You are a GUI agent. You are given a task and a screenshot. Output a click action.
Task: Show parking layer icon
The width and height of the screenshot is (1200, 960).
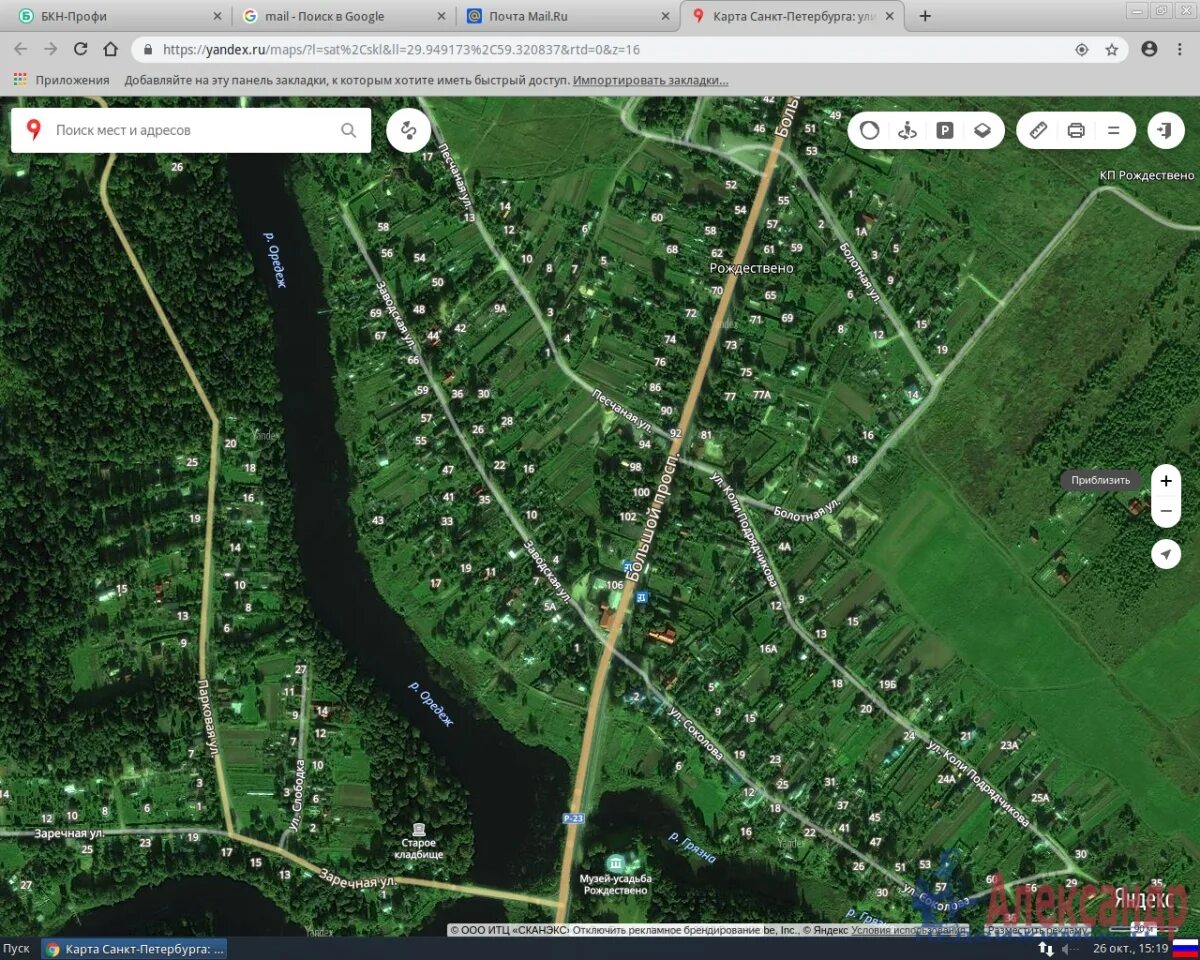point(945,130)
